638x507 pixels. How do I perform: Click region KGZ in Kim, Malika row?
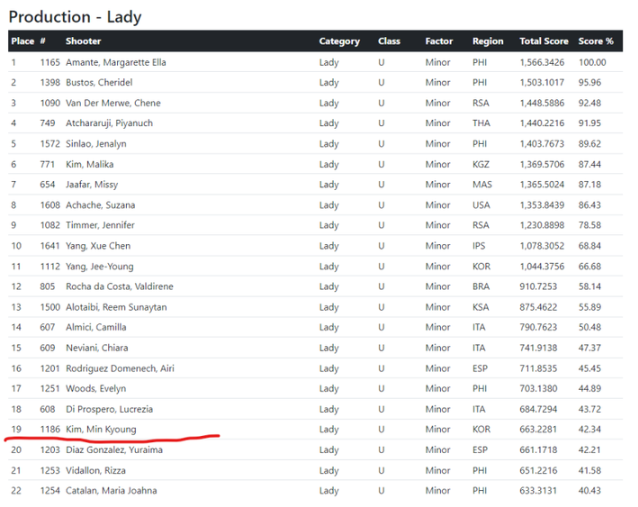tap(481, 164)
